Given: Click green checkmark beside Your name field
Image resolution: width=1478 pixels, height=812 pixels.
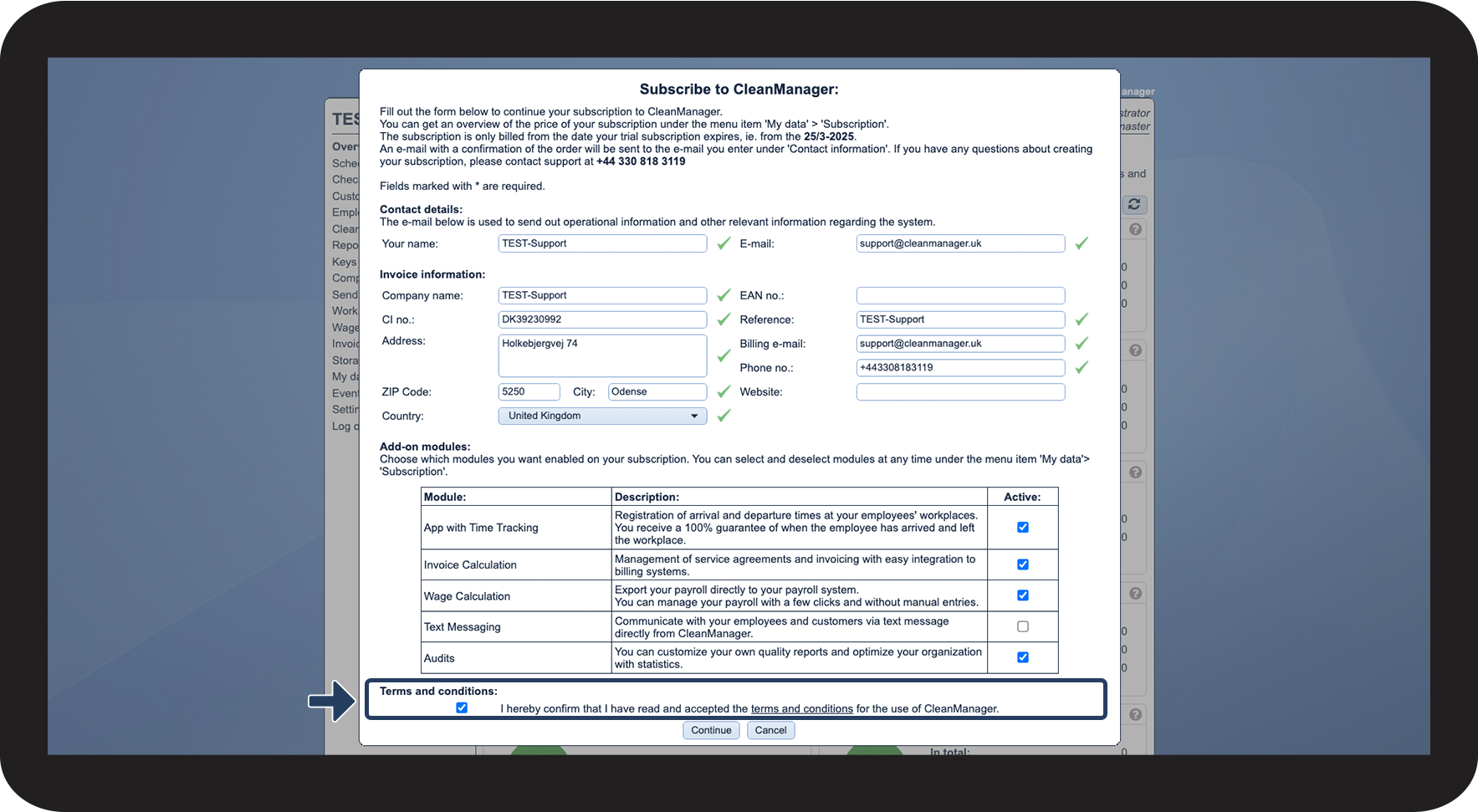Looking at the screenshot, I should tap(724, 243).
